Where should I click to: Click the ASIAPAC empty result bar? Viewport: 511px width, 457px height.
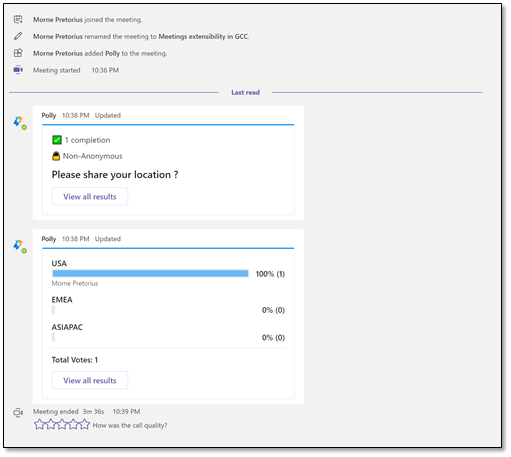pos(53,338)
